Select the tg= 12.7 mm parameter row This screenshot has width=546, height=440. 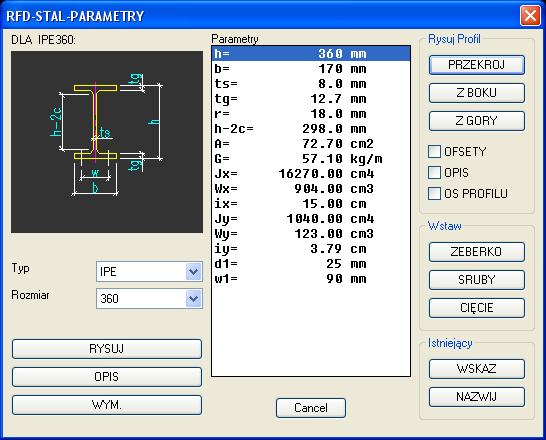click(311, 99)
